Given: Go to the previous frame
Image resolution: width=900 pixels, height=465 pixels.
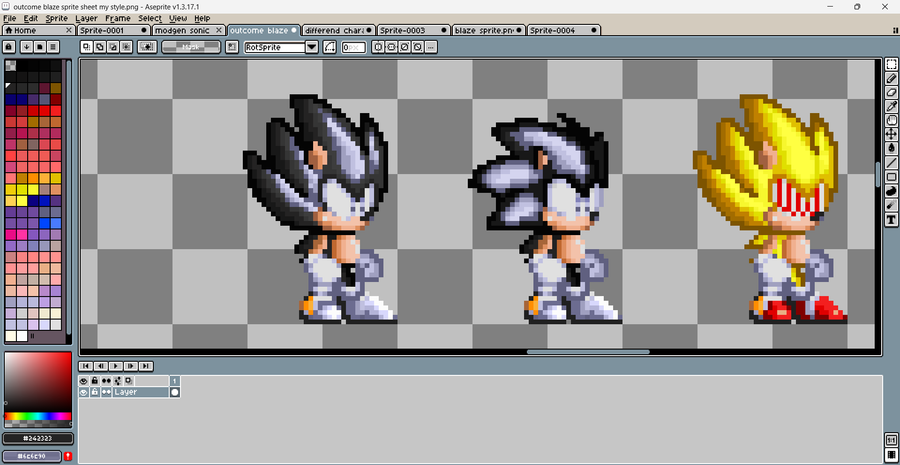Looking at the screenshot, I should point(101,366).
